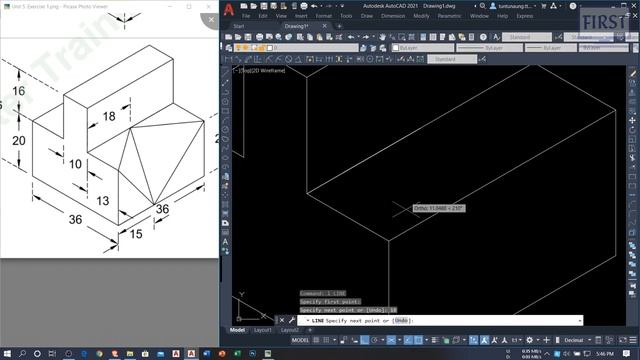The width and height of the screenshot is (640, 360).
Task: Click the Pan hand tool in standard toolbar
Action: 382,37
